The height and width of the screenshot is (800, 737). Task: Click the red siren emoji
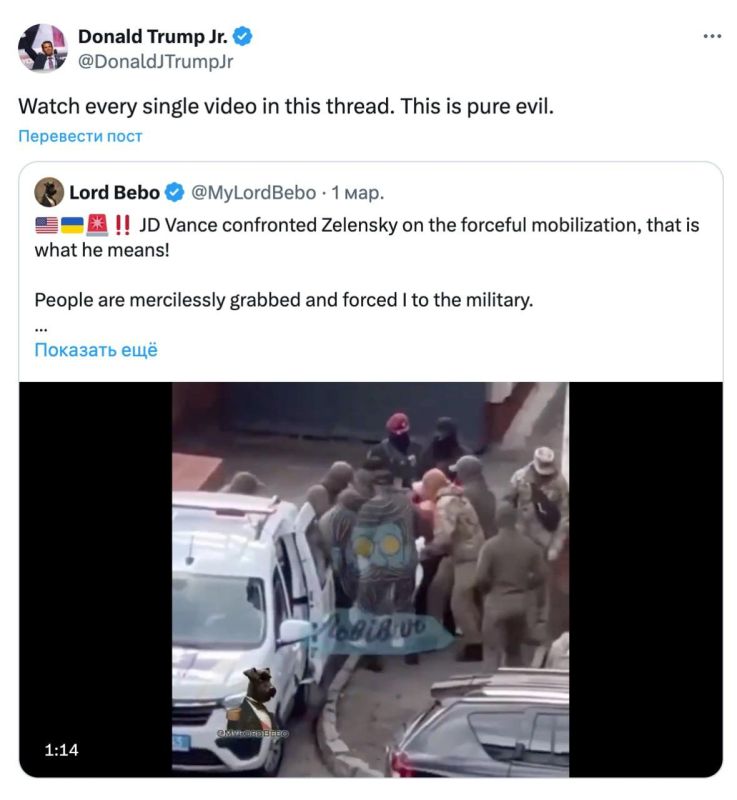click(97, 225)
